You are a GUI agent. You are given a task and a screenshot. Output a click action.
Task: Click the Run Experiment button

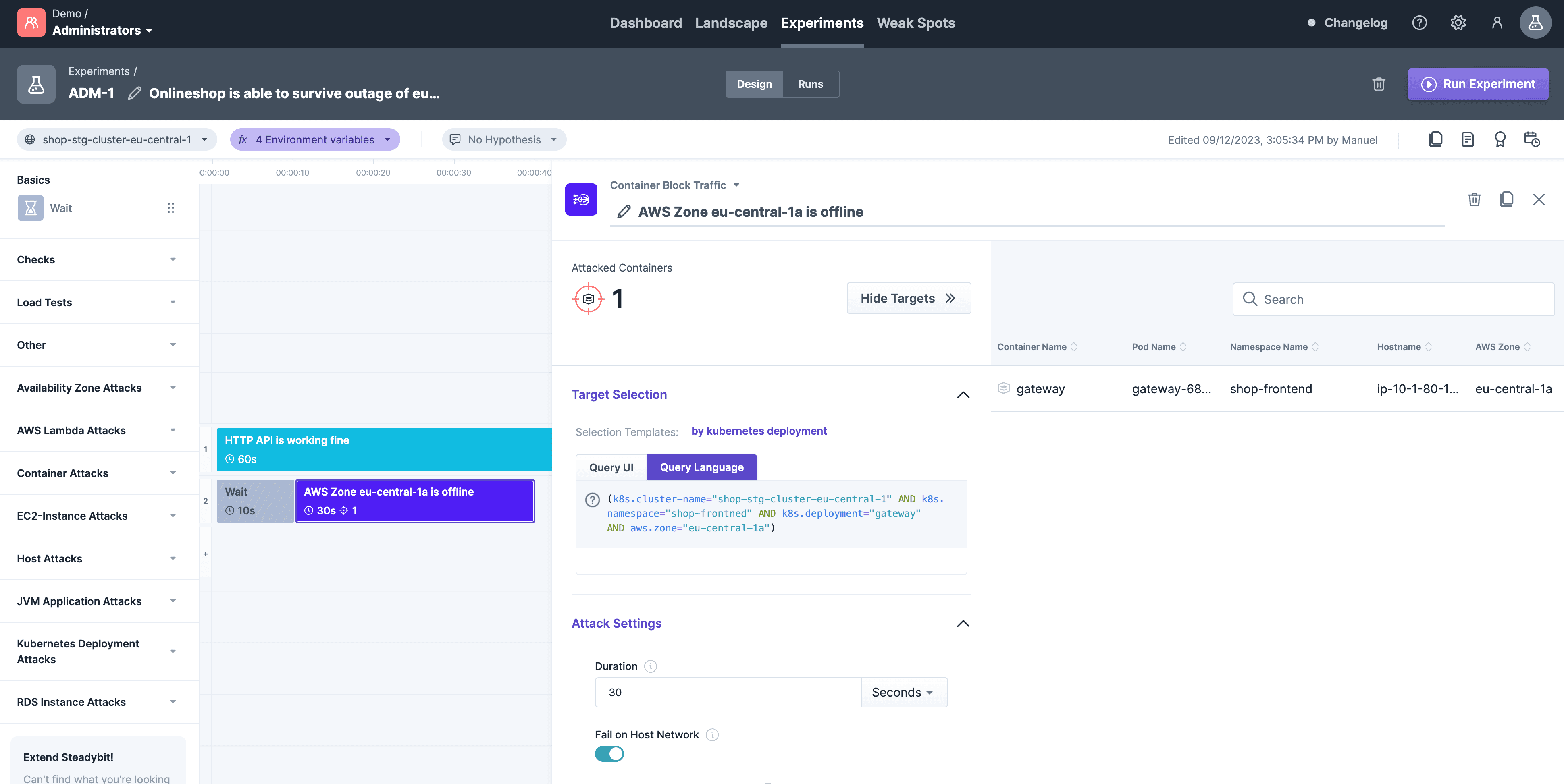coord(1478,84)
